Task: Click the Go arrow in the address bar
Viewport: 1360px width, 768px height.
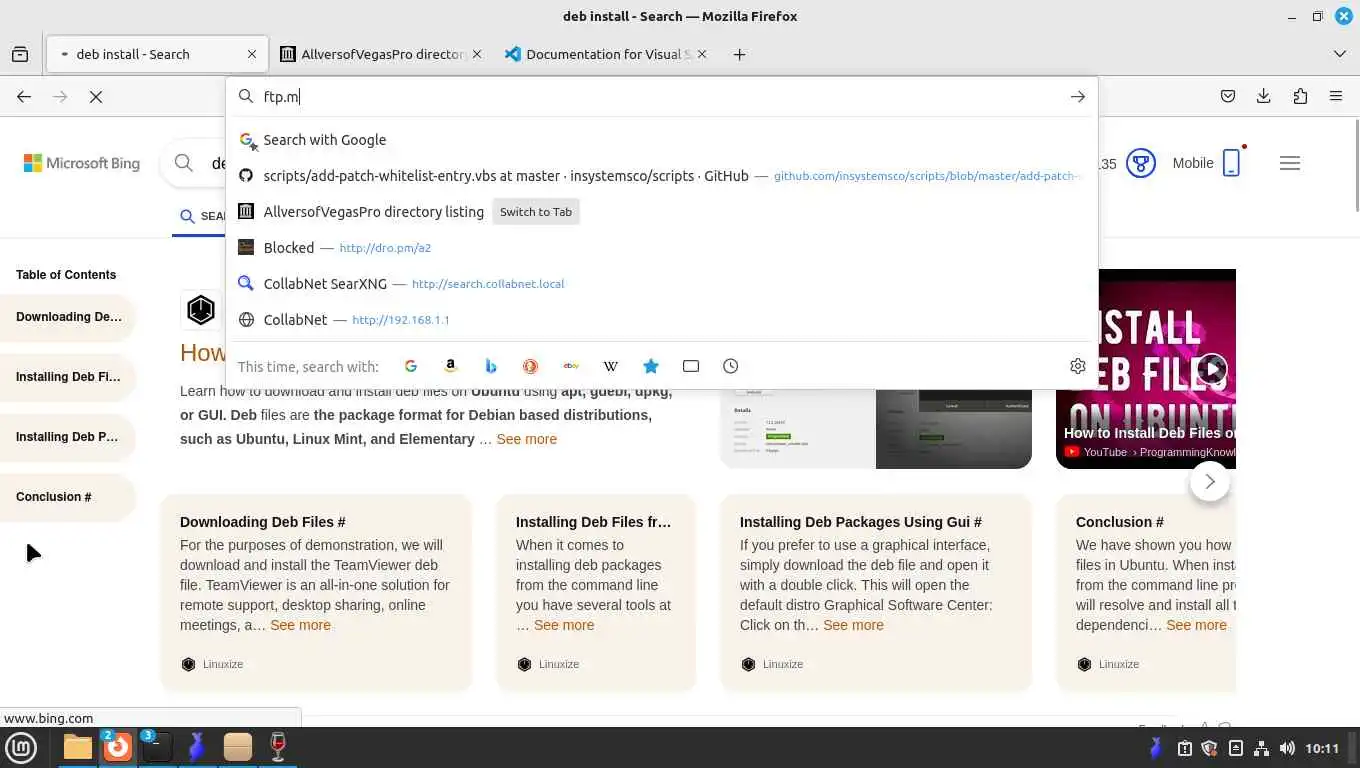Action: tap(1077, 97)
